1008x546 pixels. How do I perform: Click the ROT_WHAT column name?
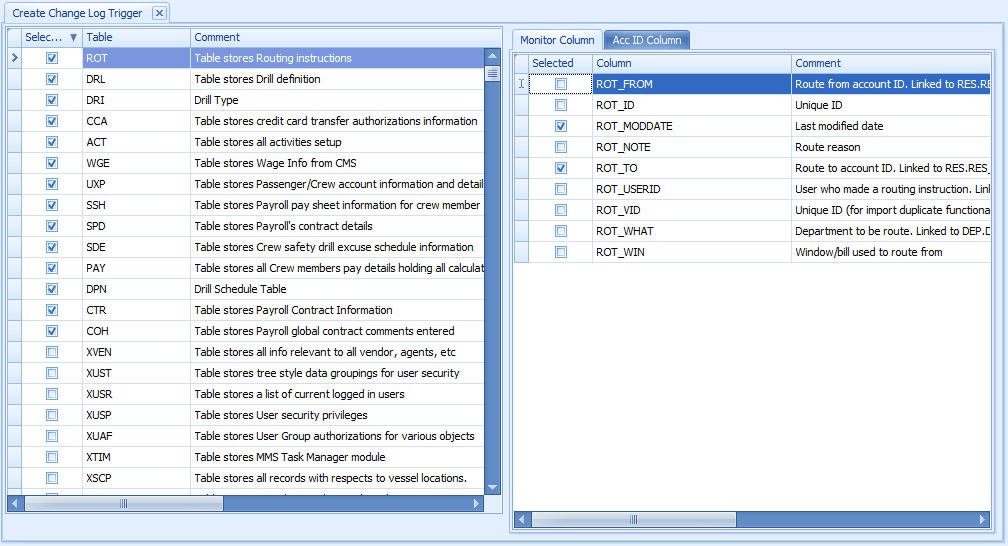click(624, 232)
